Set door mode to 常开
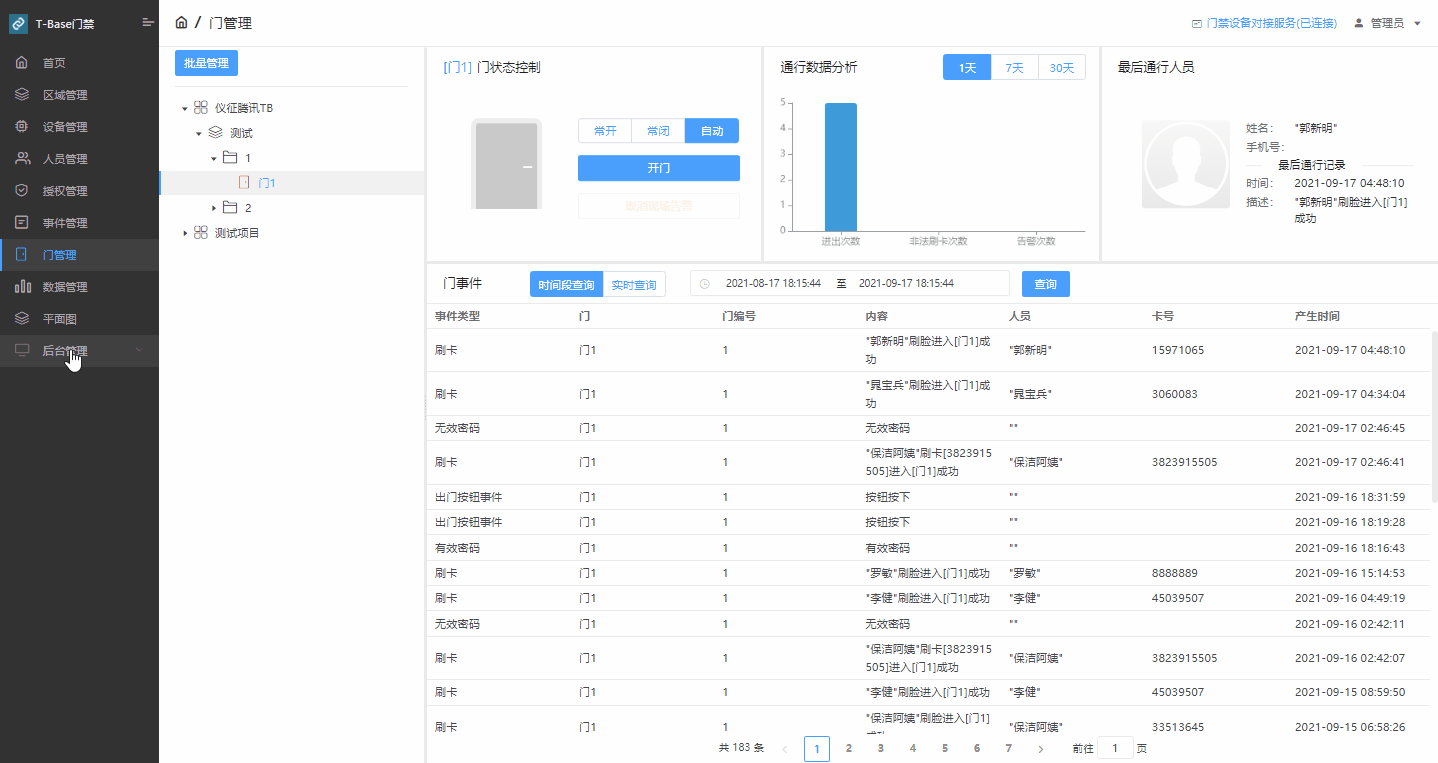Image resolution: width=1438 pixels, height=763 pixels. pyautogui.click(x=605, y=131)
